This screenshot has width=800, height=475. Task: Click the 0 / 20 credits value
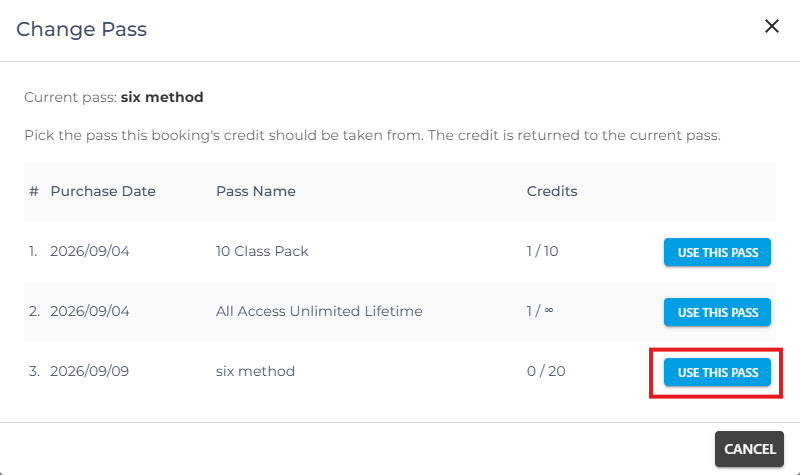(546, 371)
